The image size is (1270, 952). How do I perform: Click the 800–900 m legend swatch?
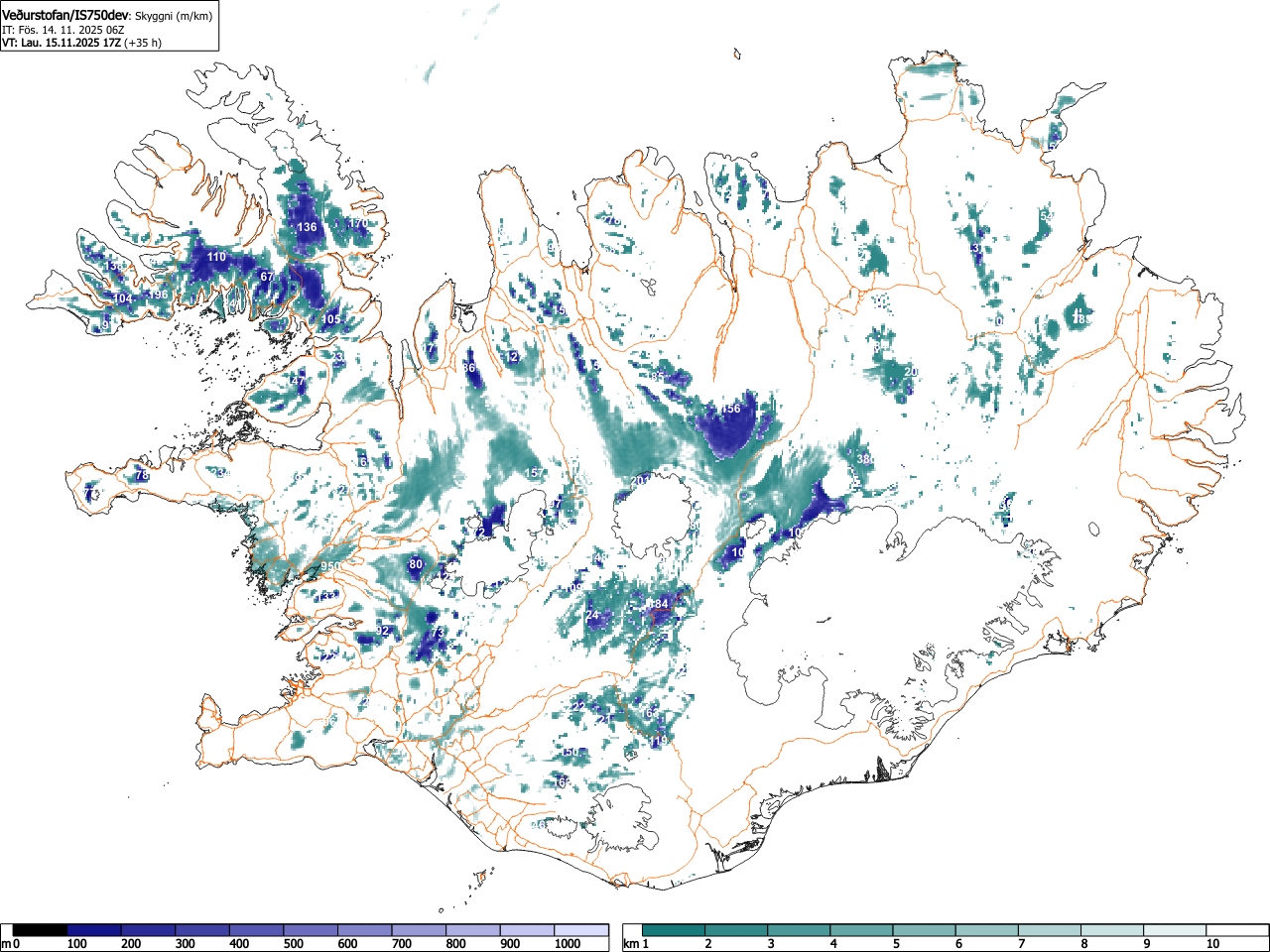[x=473, y=930]
